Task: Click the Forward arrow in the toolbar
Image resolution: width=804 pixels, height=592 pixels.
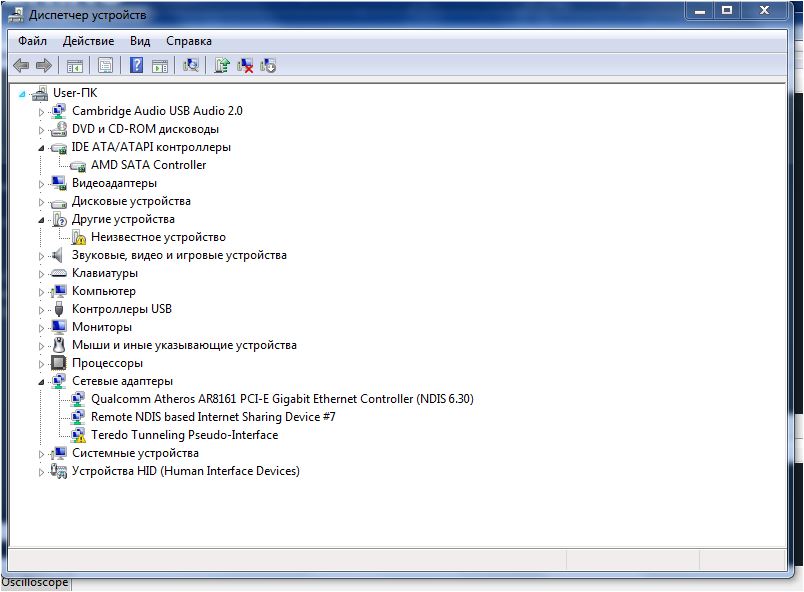Action: pyautogui.click(x=43, y=66)
